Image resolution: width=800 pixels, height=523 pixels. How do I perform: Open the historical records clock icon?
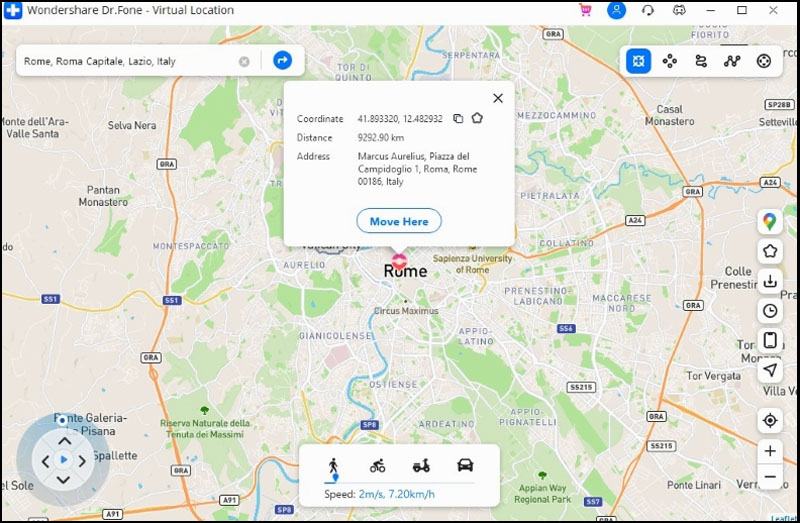770,311
